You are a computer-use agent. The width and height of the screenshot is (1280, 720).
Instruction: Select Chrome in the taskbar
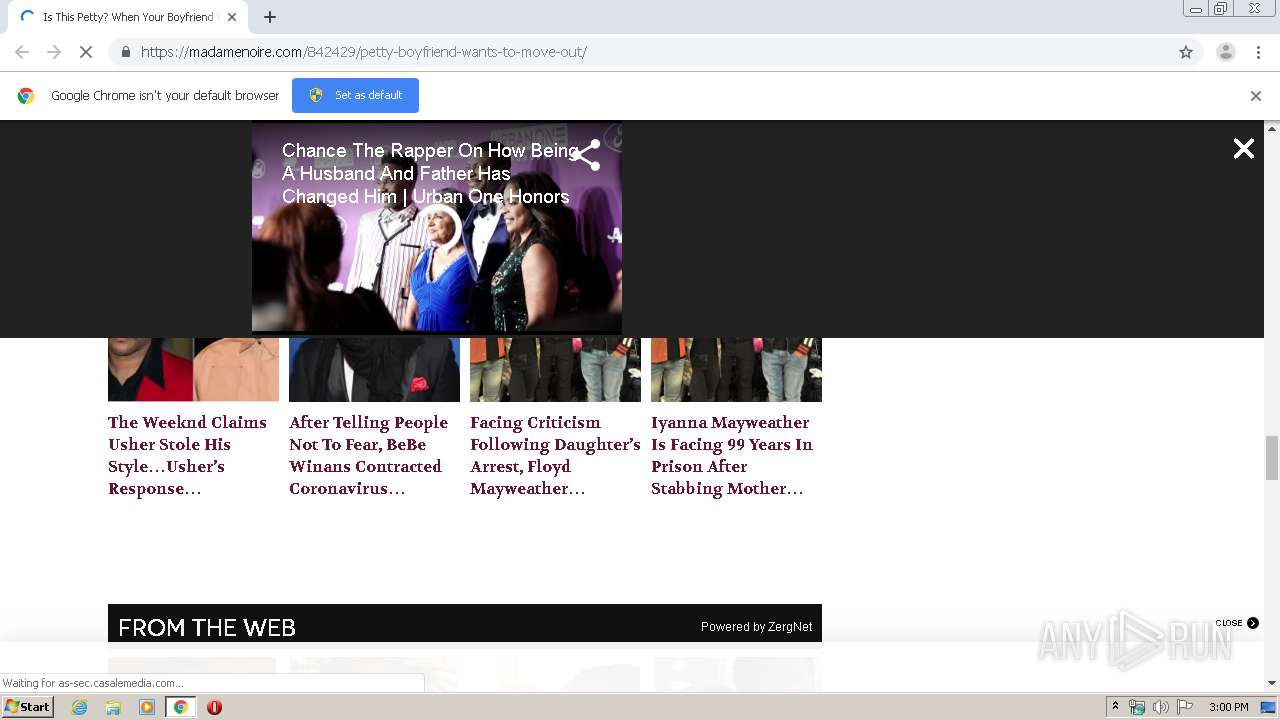coord(181,707)
